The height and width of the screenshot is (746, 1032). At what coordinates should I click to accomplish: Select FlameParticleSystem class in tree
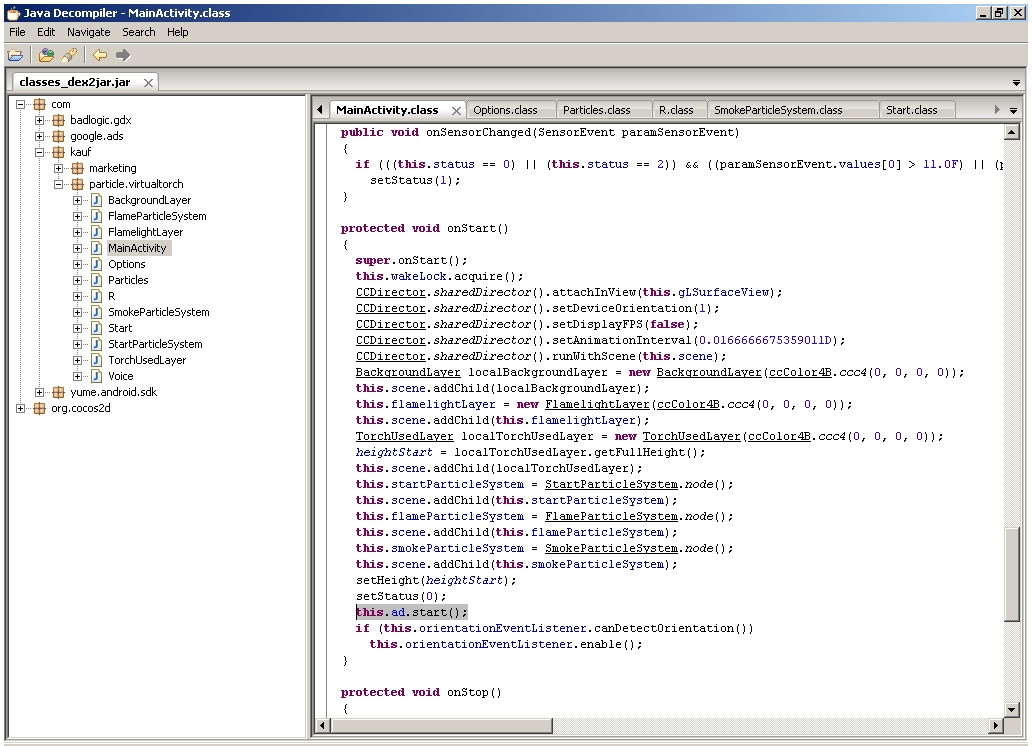157,216
